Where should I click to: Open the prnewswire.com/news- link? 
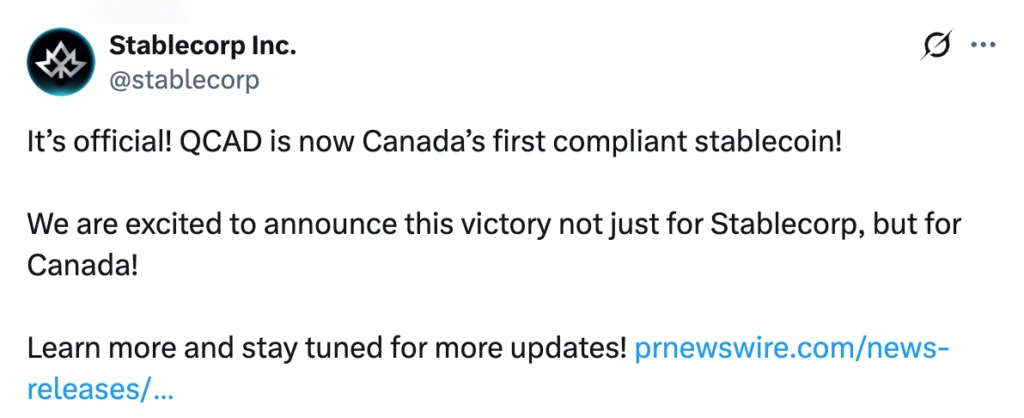coord(792,349)
